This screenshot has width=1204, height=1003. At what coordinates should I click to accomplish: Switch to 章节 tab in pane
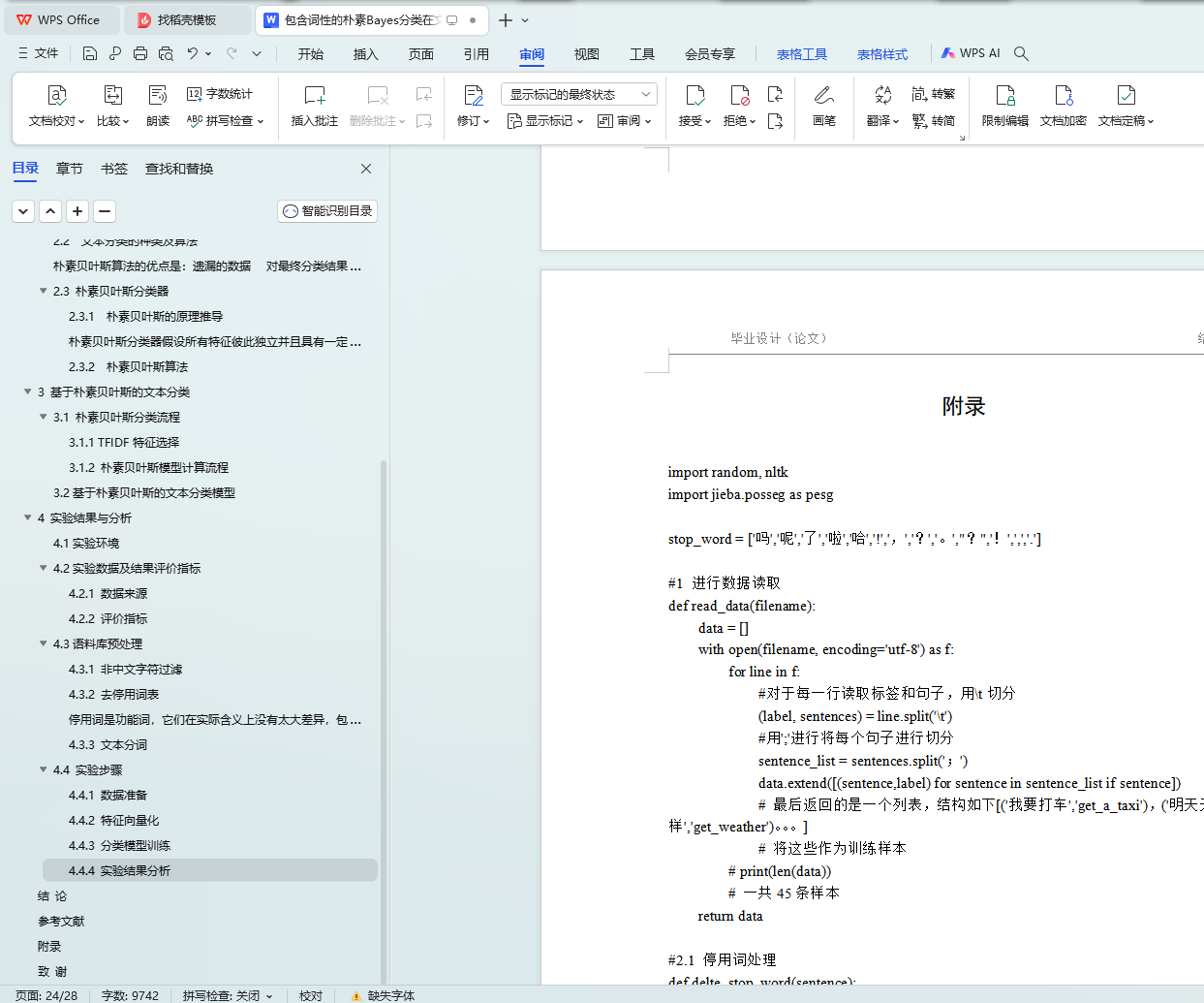(70, 169)
